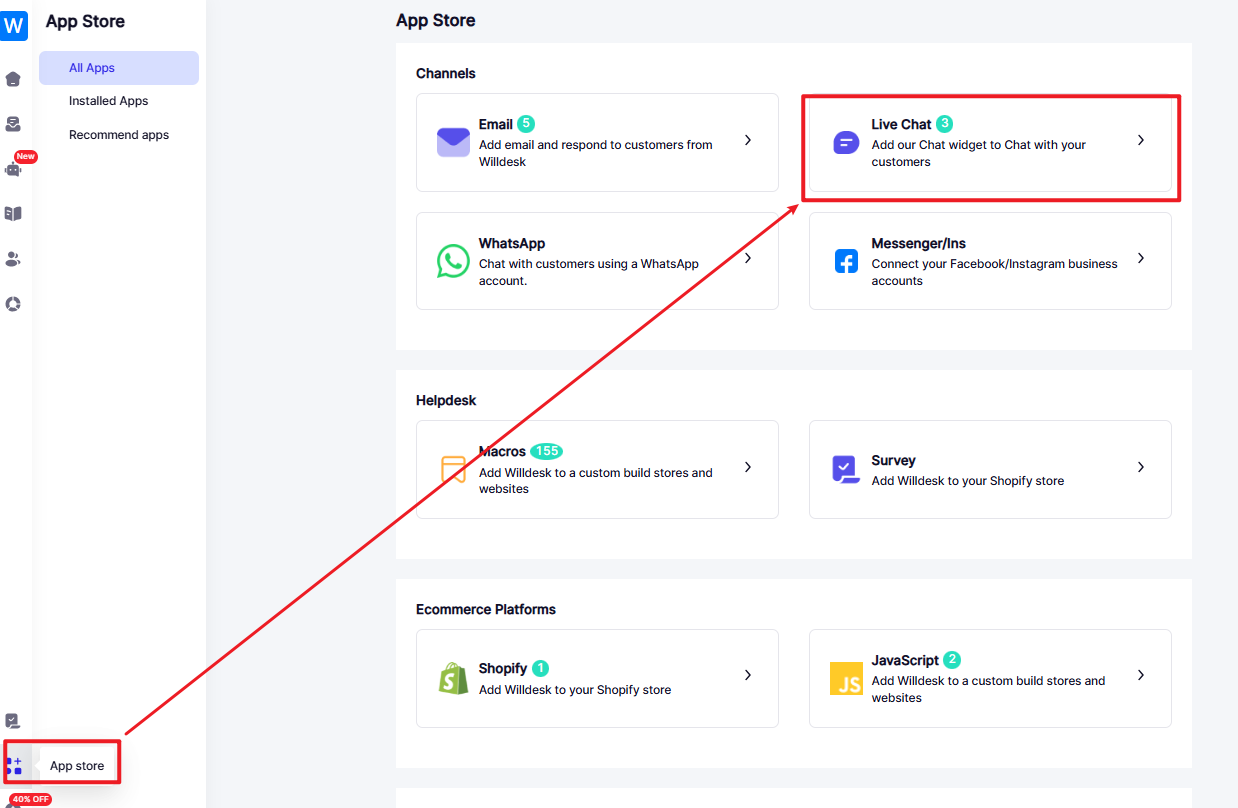
Task: Open the circular reports chart icon
Action: (x=13, y=304)
